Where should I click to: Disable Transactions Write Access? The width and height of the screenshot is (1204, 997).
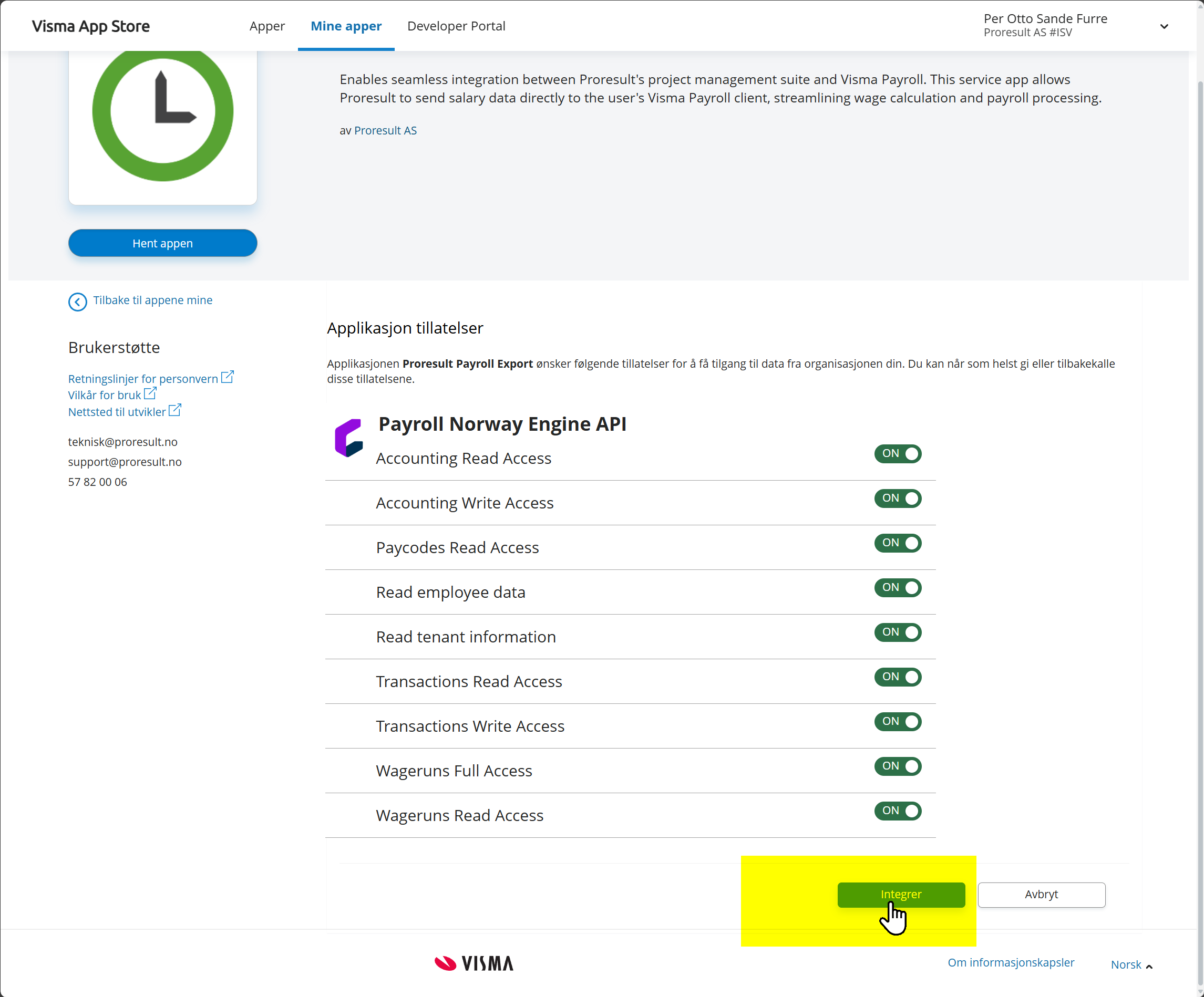pos(897,722)
